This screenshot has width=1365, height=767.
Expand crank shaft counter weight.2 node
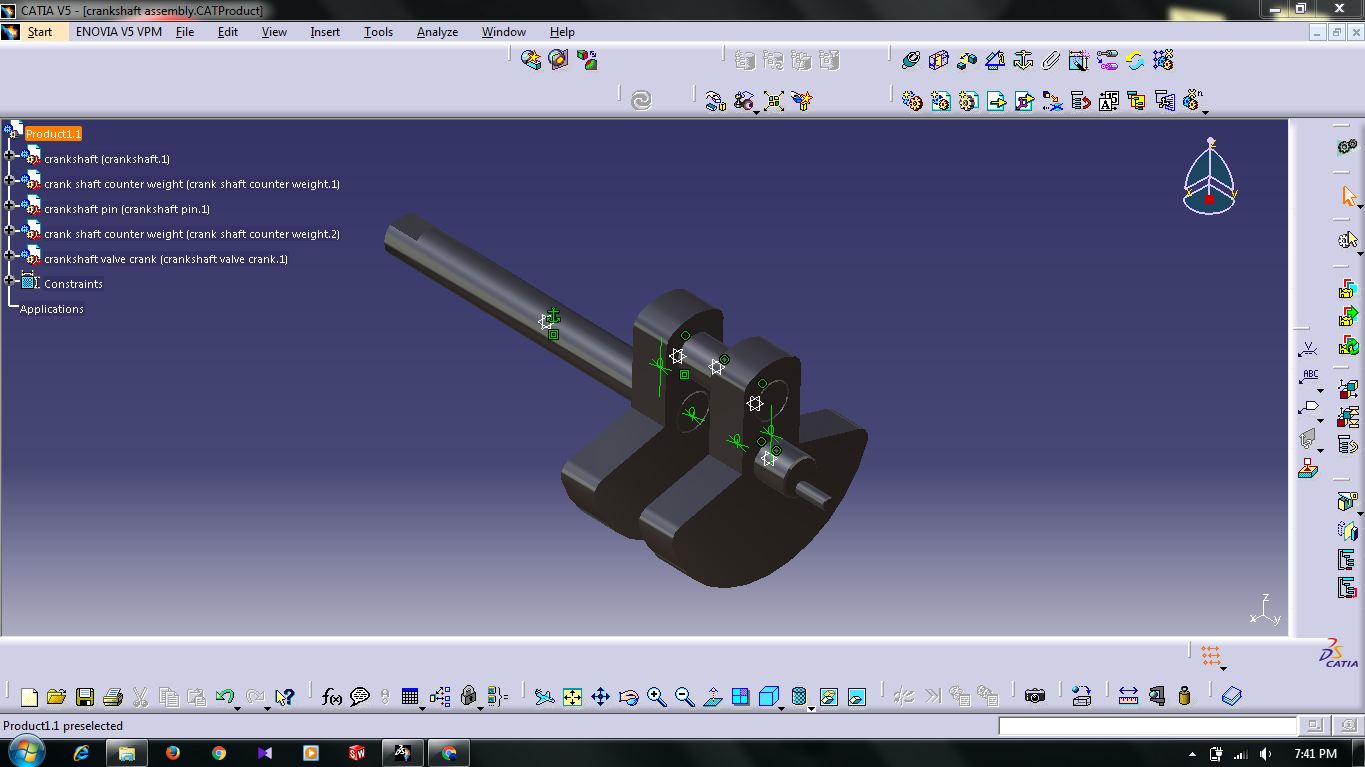[x=9, y=231]
